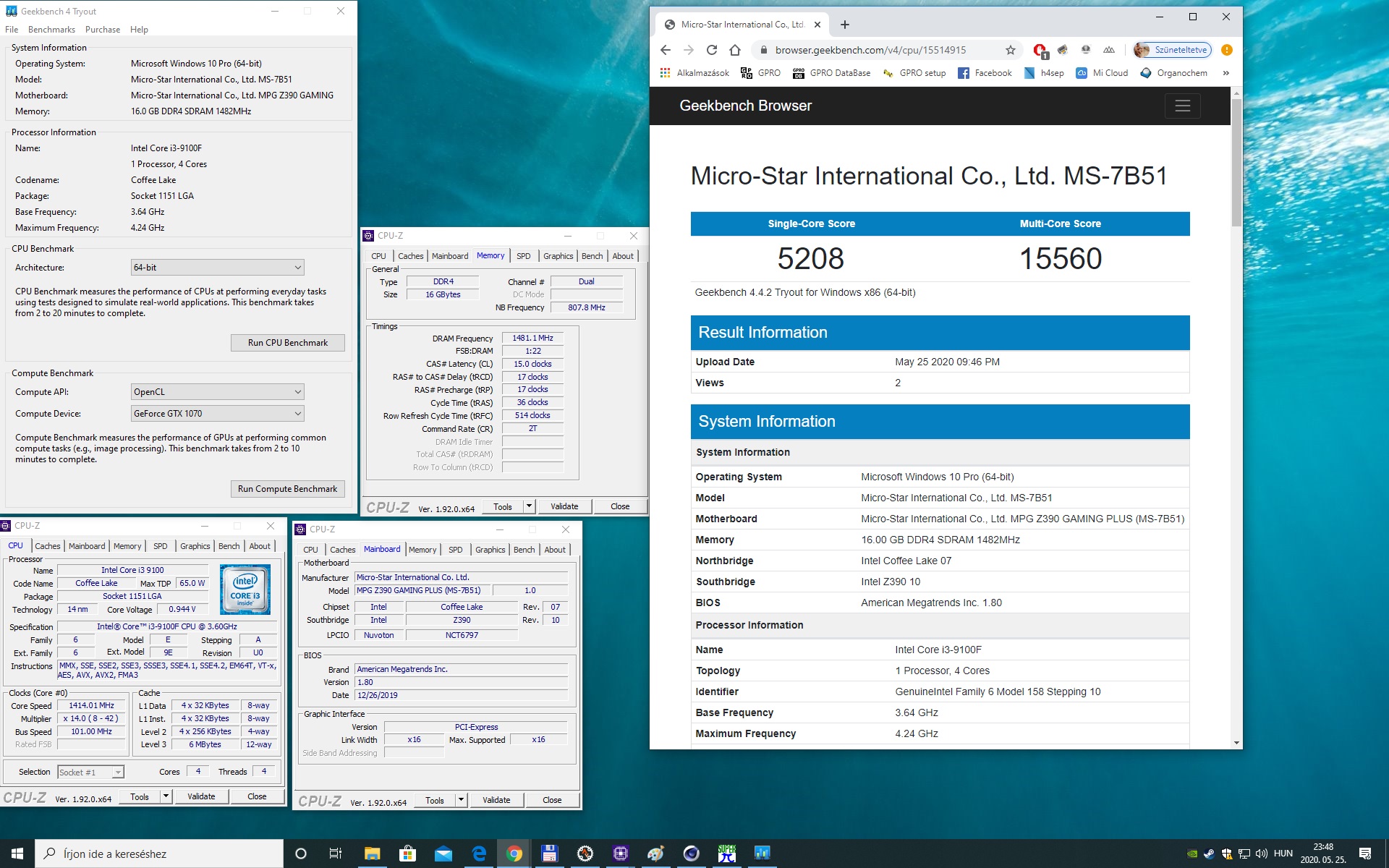Open the Mi Cloud bookmark

point(1102,73)
